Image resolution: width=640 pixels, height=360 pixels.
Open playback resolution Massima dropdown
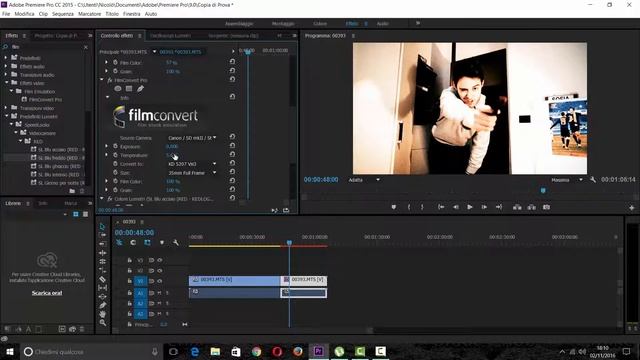tap(567, 180)
